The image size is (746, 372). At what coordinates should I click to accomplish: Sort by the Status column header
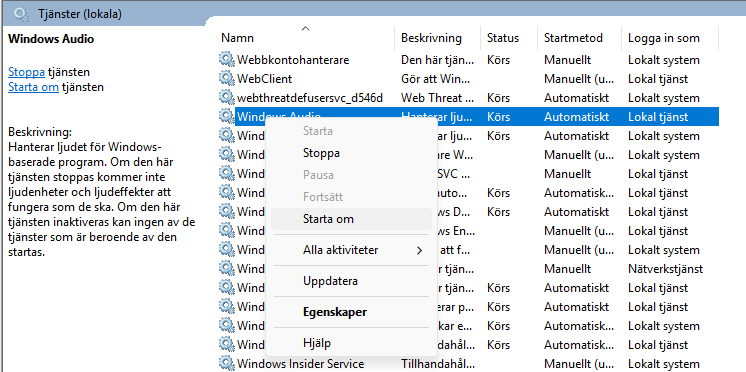click(503, 38)
